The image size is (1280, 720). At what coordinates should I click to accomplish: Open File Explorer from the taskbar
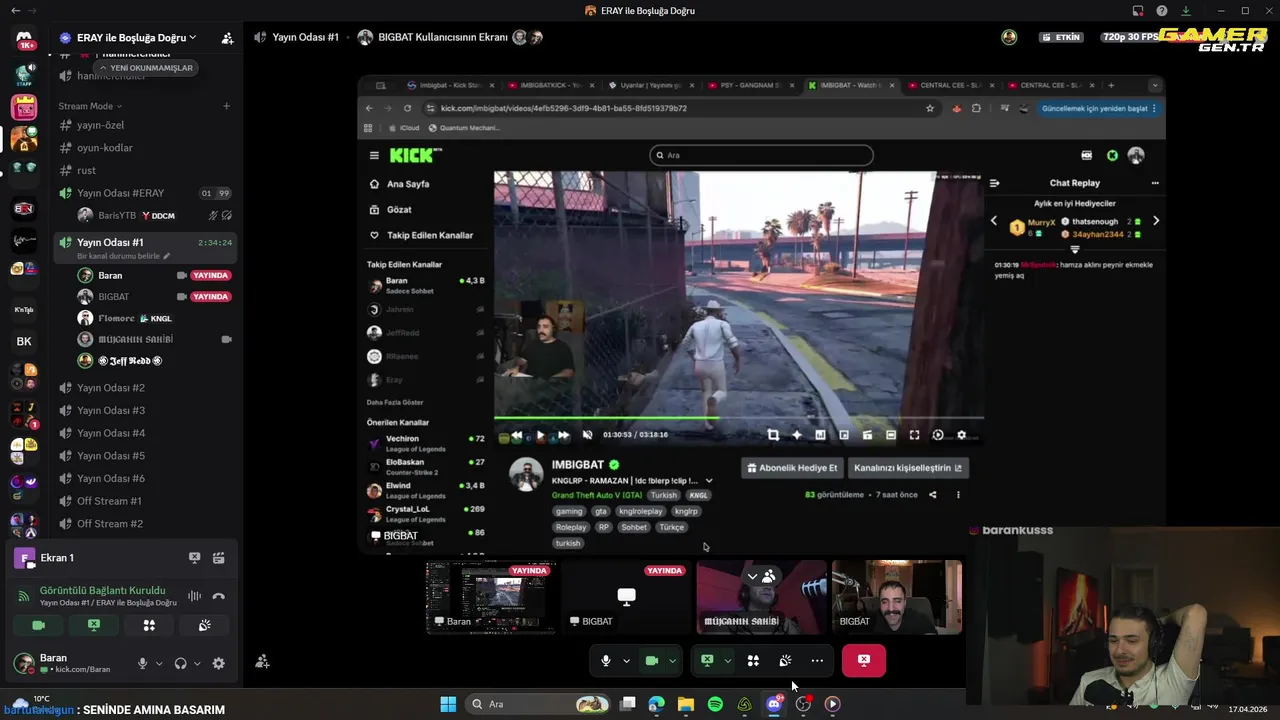[685, 704]
